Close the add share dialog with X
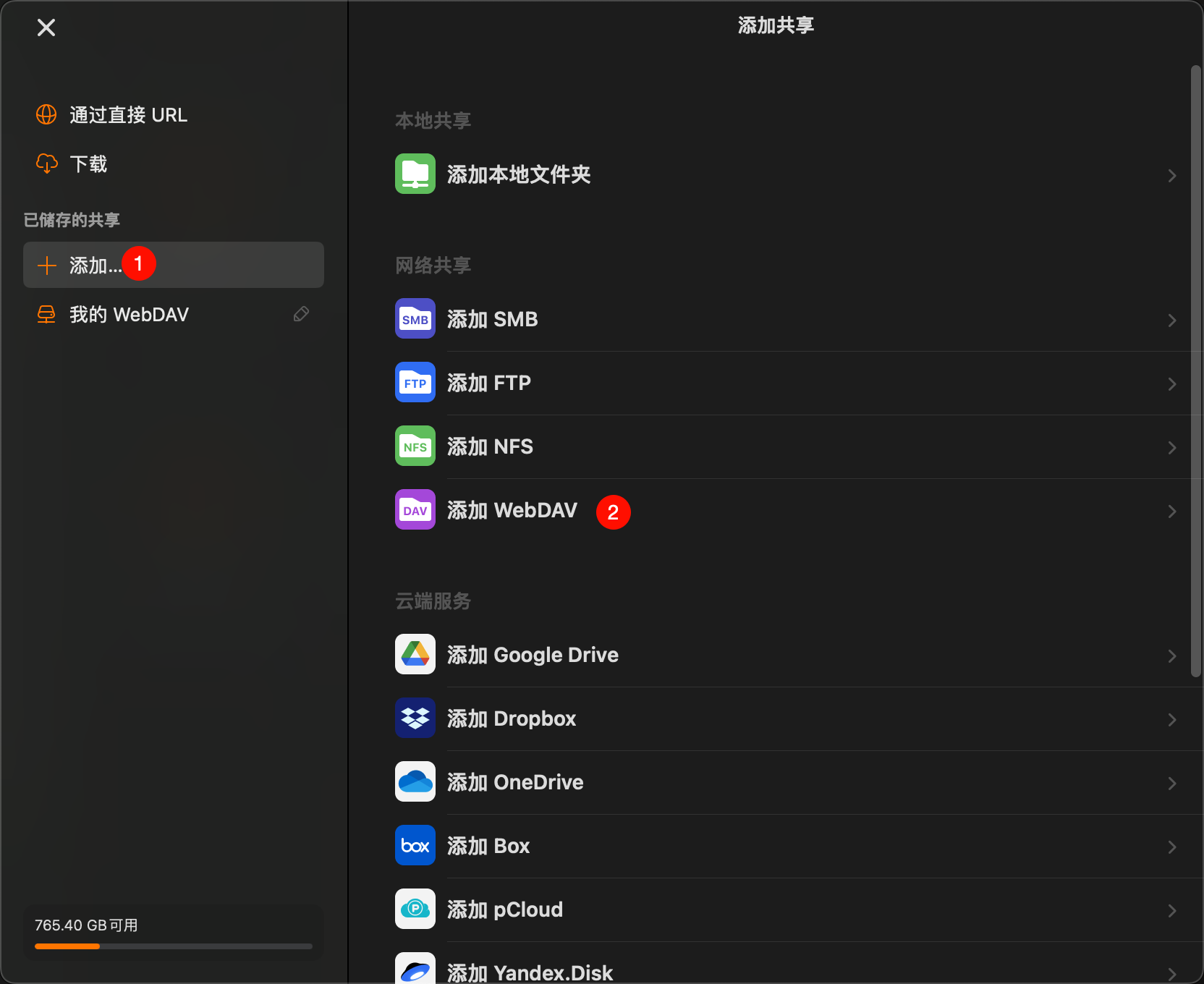Image resolution: width=1204 pixels, height=984 pixels. (46, 27)
